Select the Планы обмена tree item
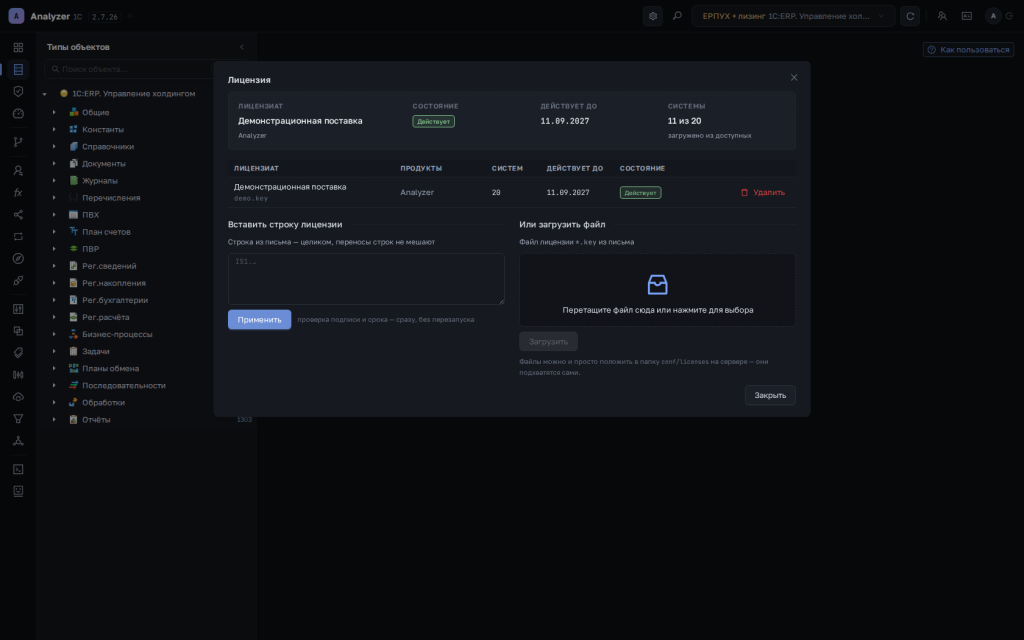This screenshot has height=640, width=1024. point(110,368)
